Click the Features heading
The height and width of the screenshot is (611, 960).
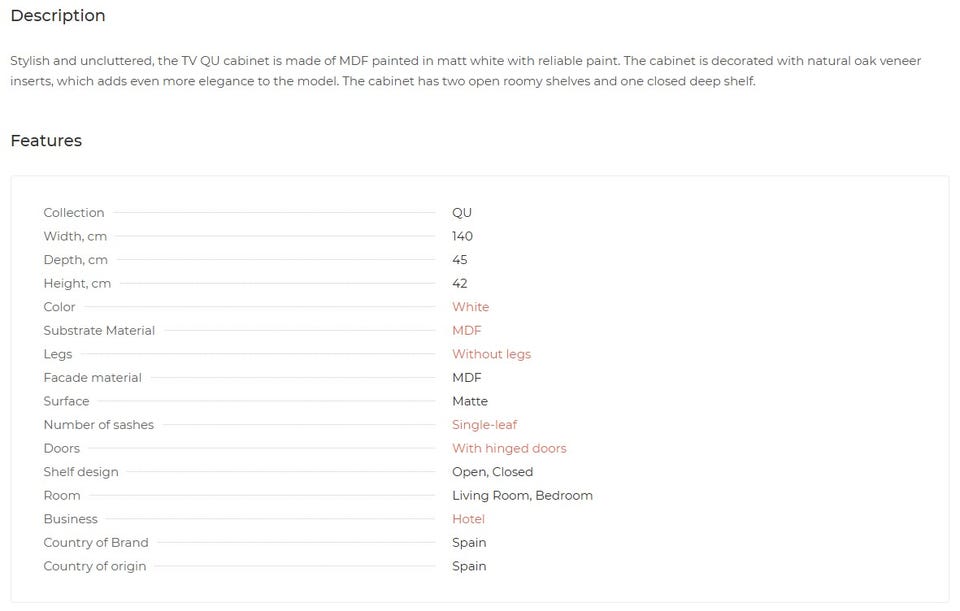[46, 141]
